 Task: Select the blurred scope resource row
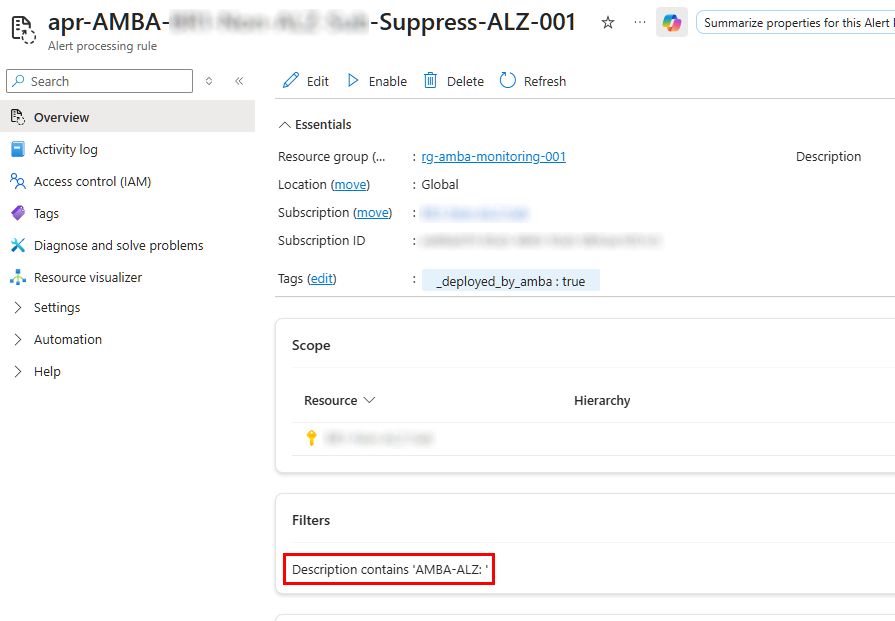379,438
